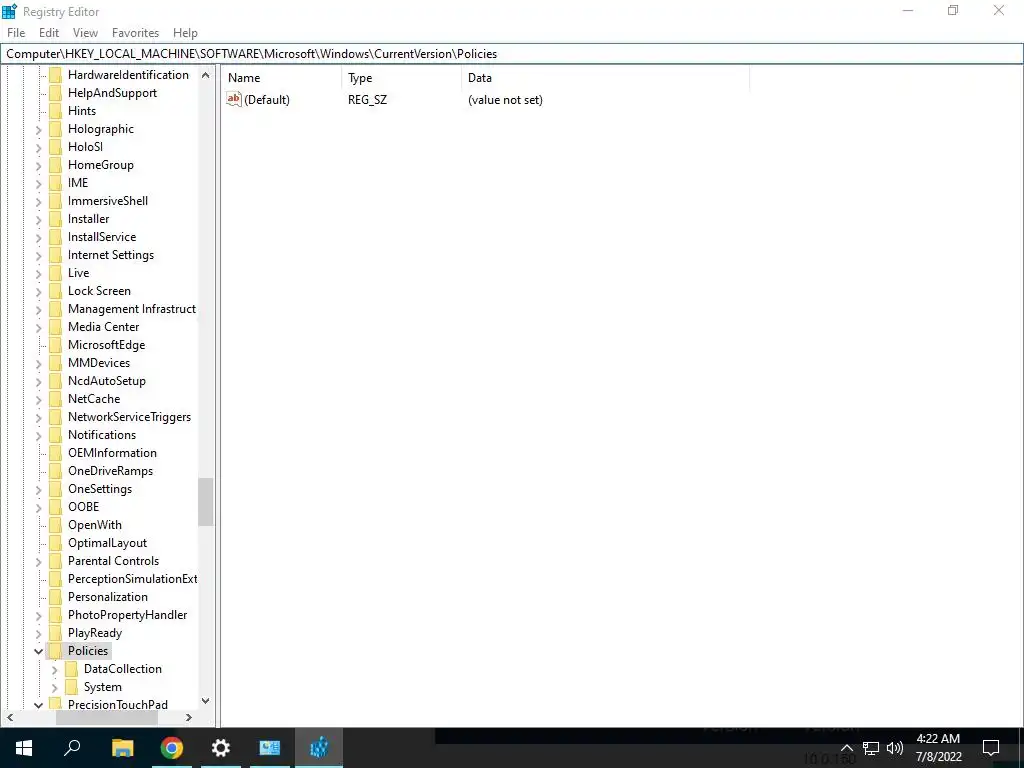This screenshot has height=768, width=1024.
Task: Select the PhotoPropertyHandler key
Action: pyautogui.click(x=127, y=615)
